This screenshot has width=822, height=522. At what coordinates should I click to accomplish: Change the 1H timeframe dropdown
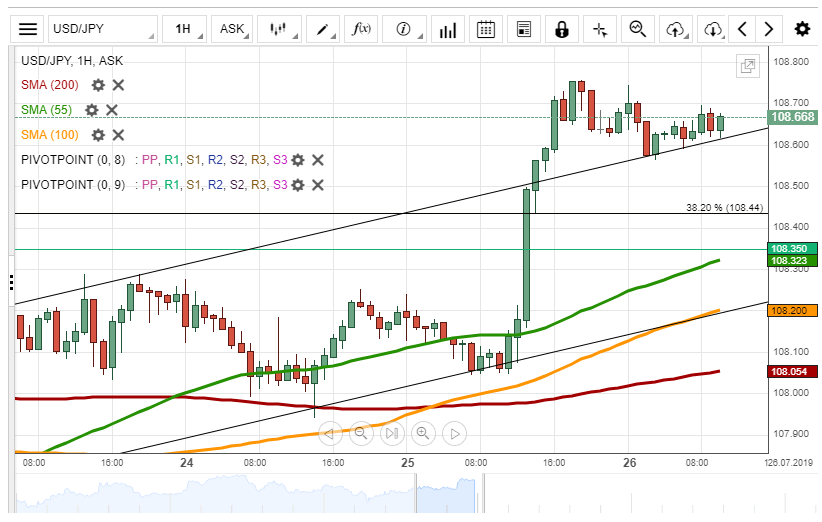(185, 29)
